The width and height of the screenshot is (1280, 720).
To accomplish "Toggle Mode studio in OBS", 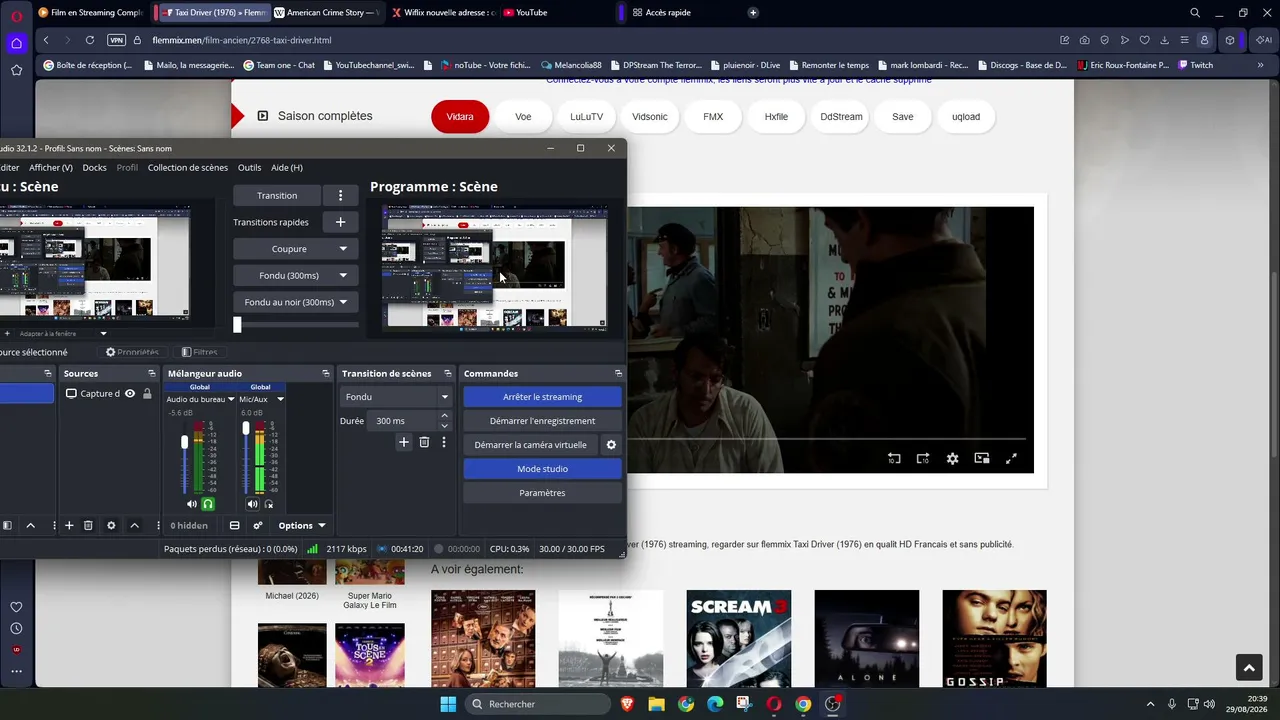I will 542,469.
